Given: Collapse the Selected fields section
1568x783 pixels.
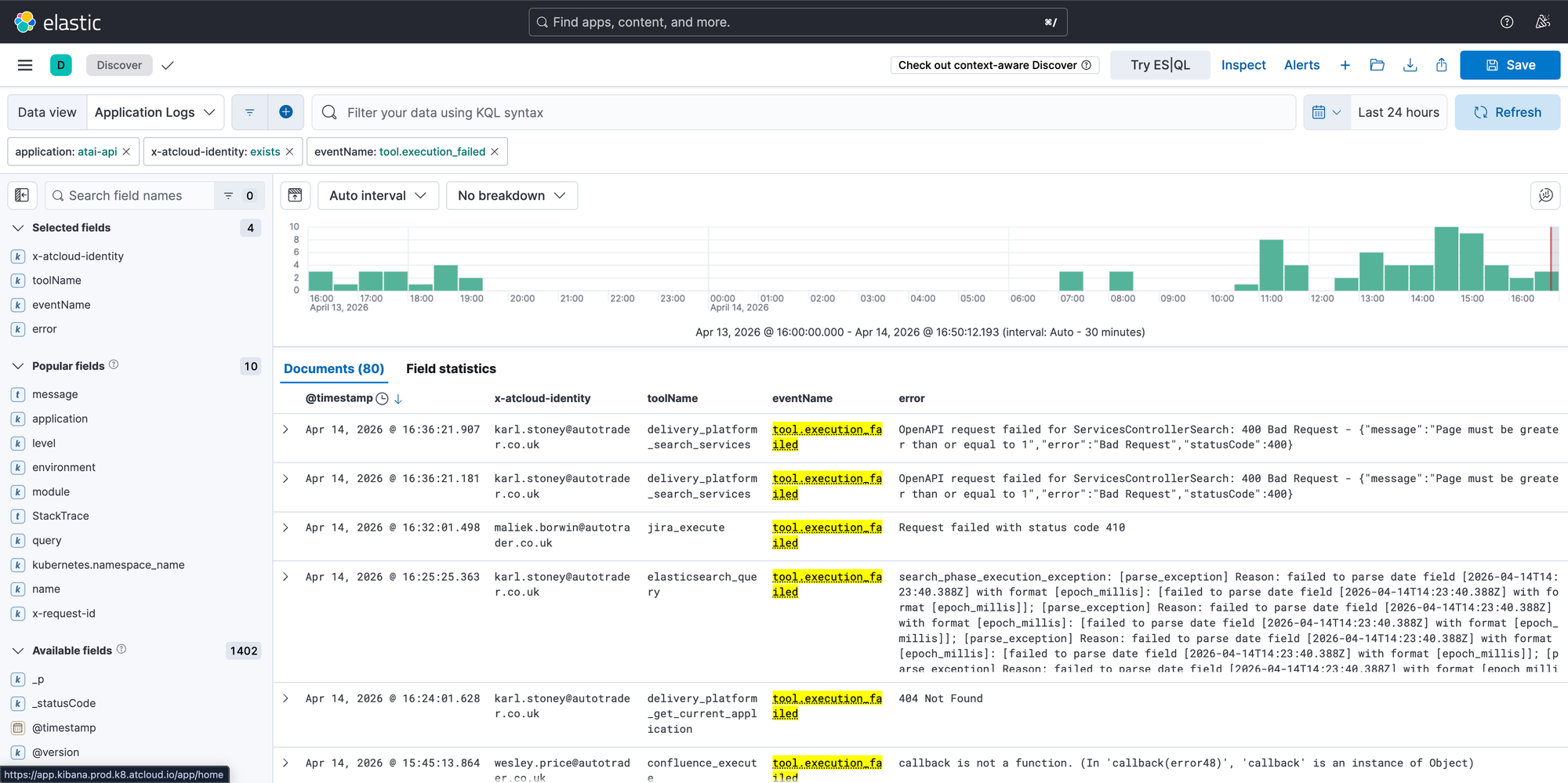Looking at the screenshot, I should click(18, 227).
